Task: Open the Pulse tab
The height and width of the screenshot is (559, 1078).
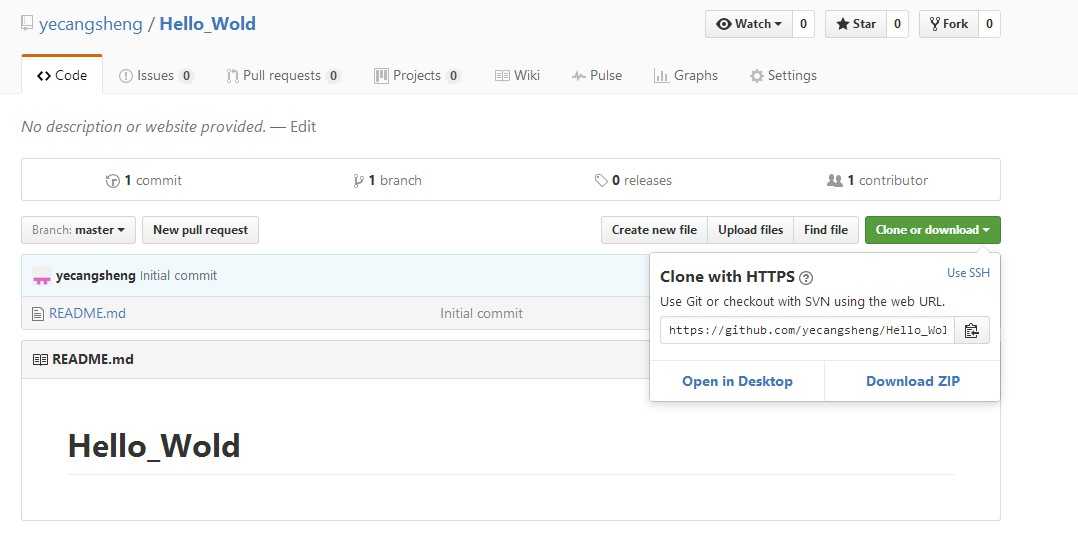Action: (597, 76)
